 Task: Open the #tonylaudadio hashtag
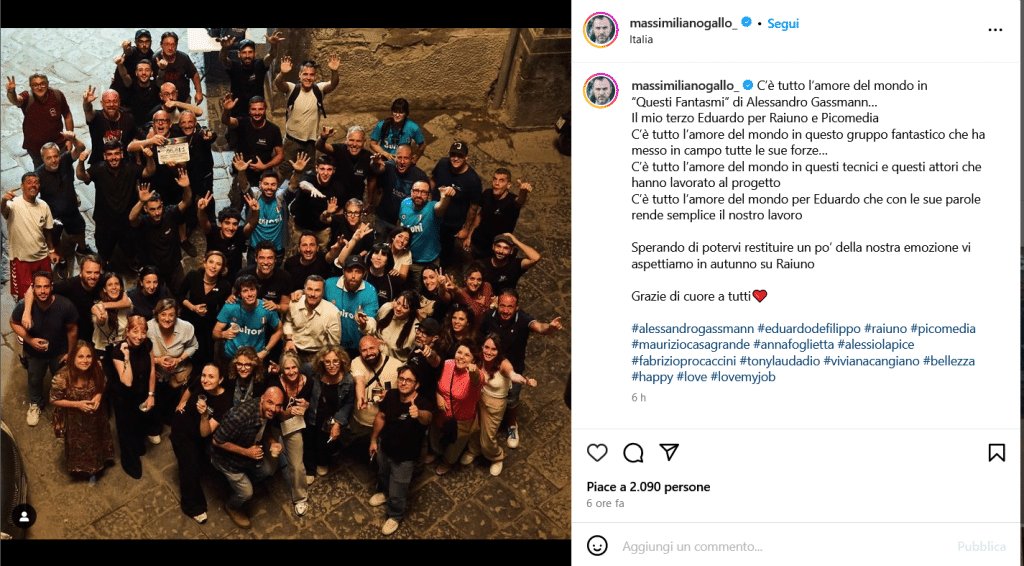click(780, 360)
